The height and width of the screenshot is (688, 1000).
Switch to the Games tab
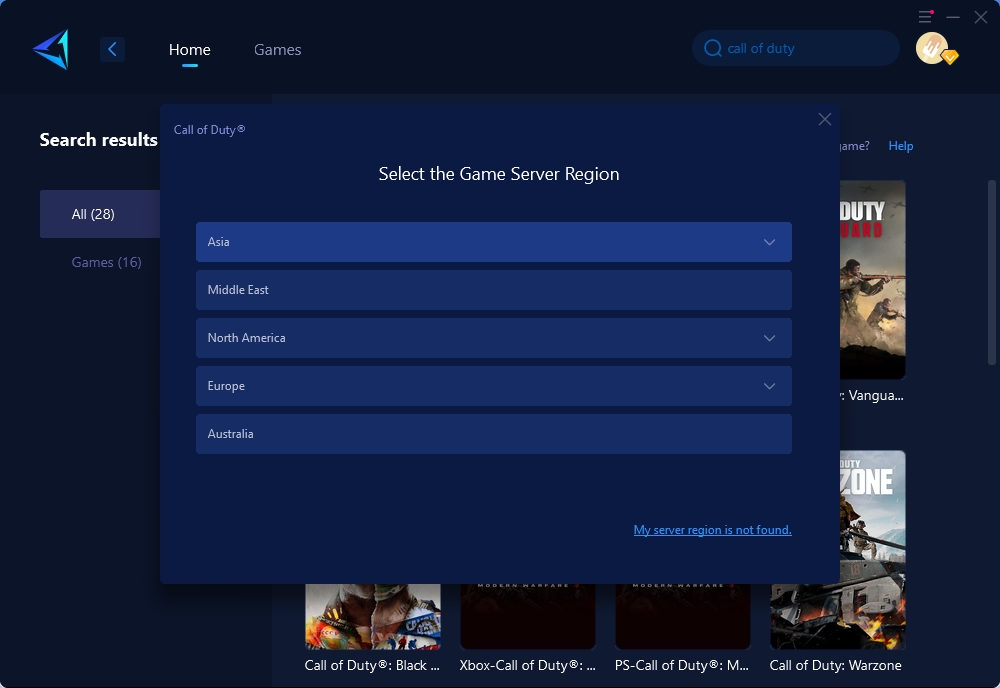(277, 49)
